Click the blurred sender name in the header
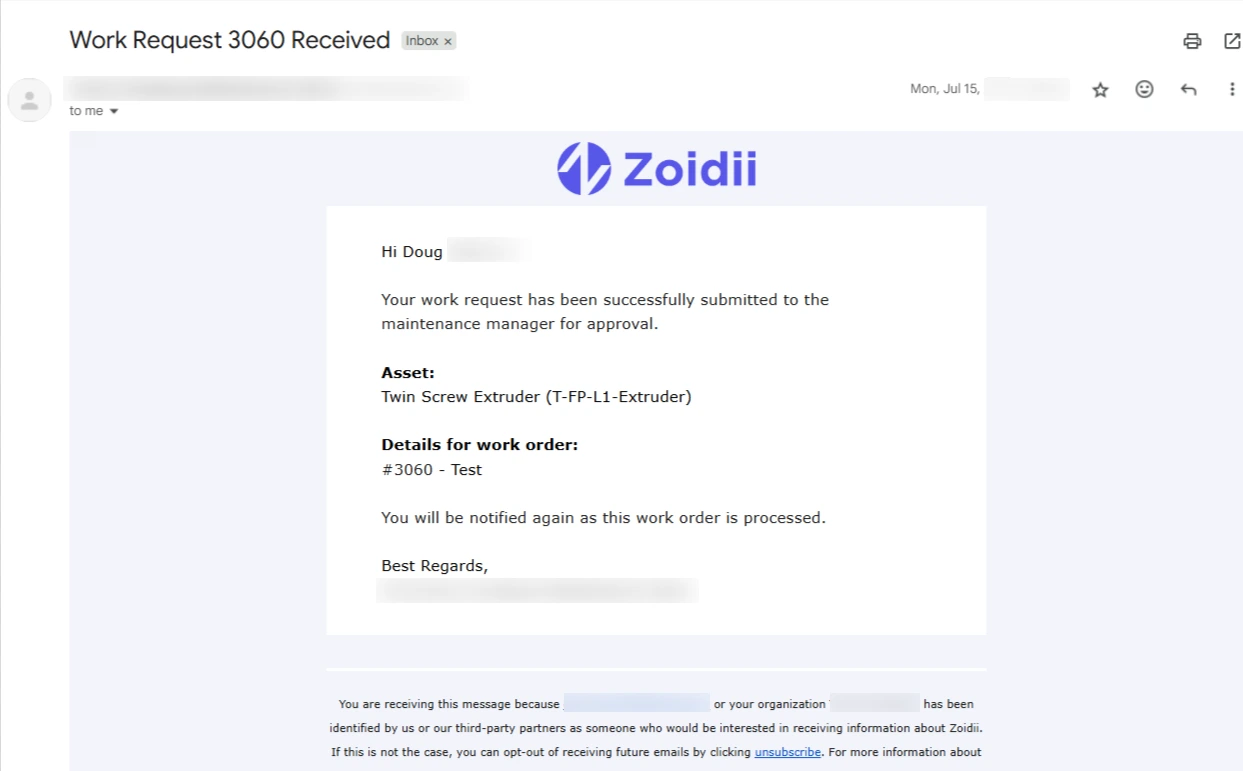This screenshot has width=1243, height=771. click(265, 88)
